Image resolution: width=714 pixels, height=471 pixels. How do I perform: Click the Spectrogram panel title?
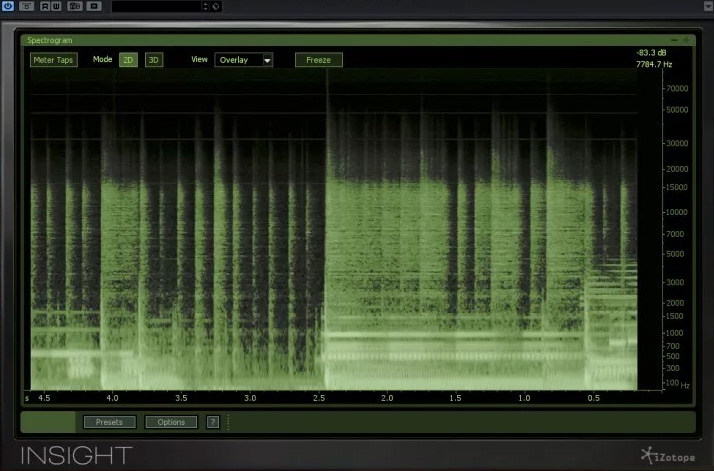49,40
